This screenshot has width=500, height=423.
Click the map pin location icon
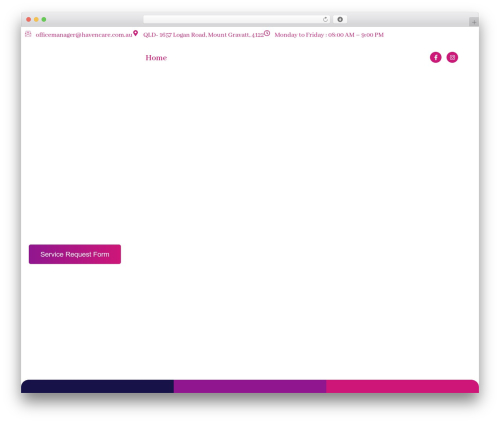pos(135,33)
